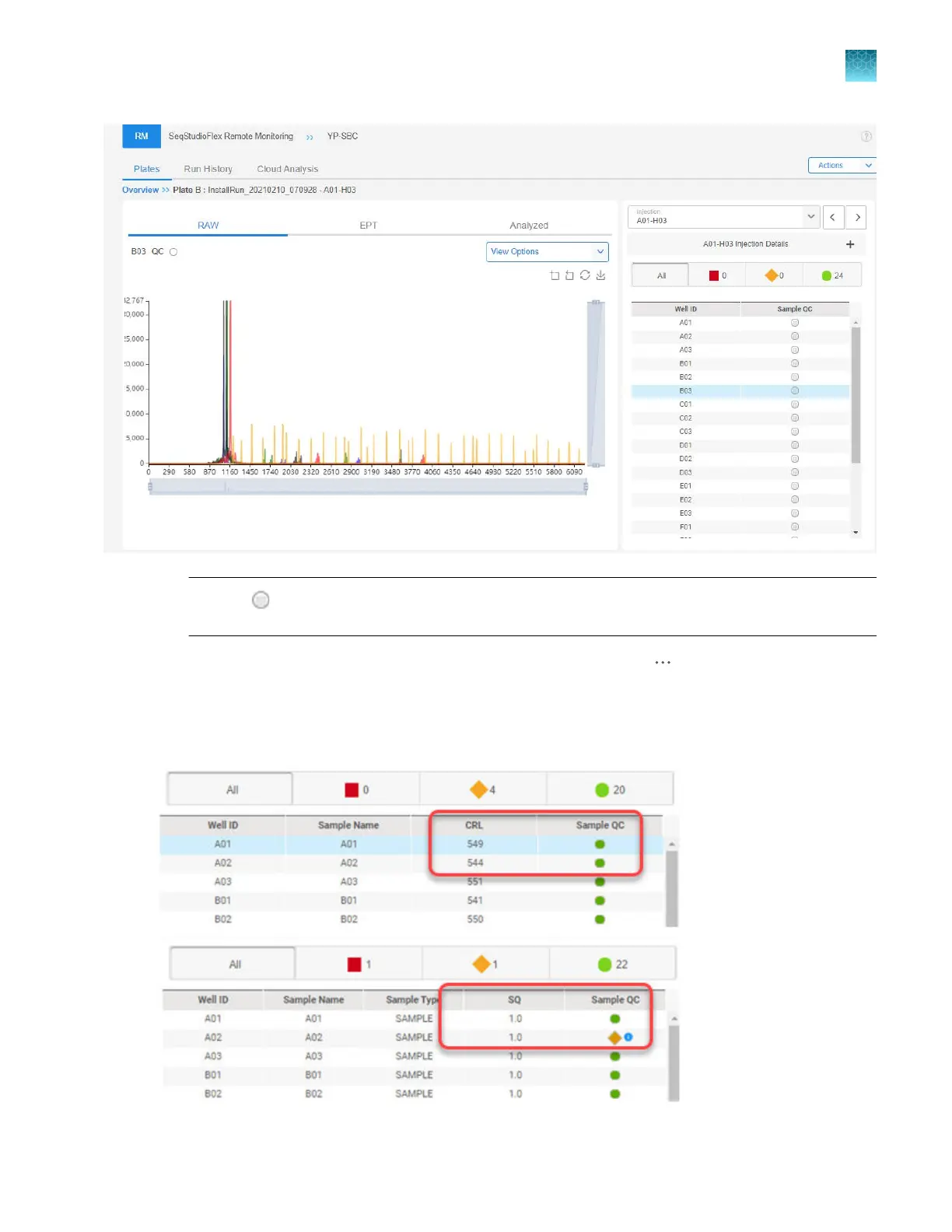Image resolution: width=952 pixels, height=1232 pixels.
Task: Switch to the Cloud Analysis tab
Action: (x=287, y=169)
